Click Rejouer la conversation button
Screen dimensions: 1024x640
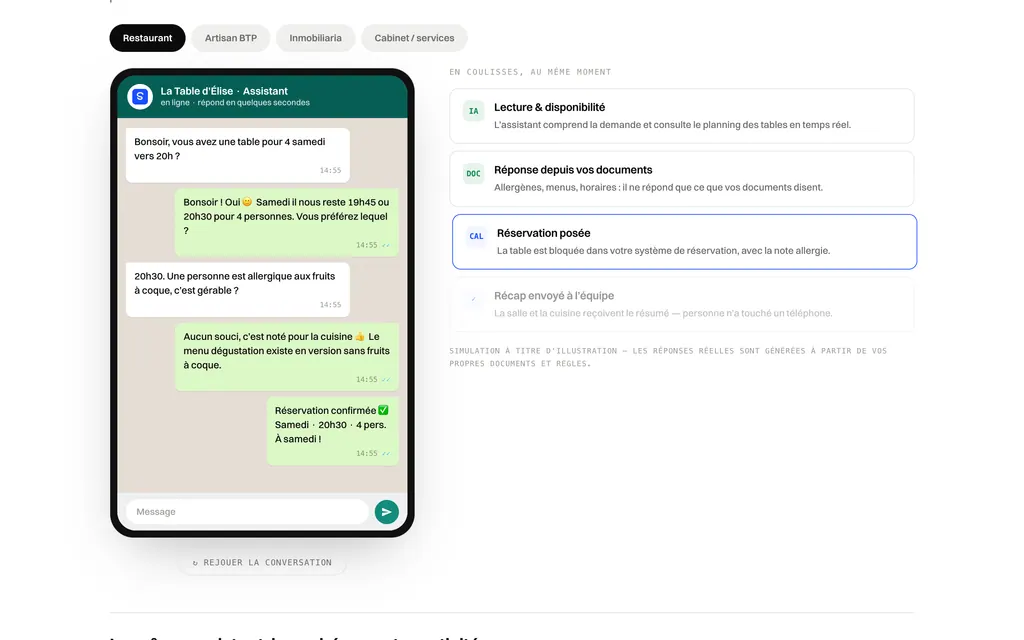pyautogui.click(x=262, y=562)
